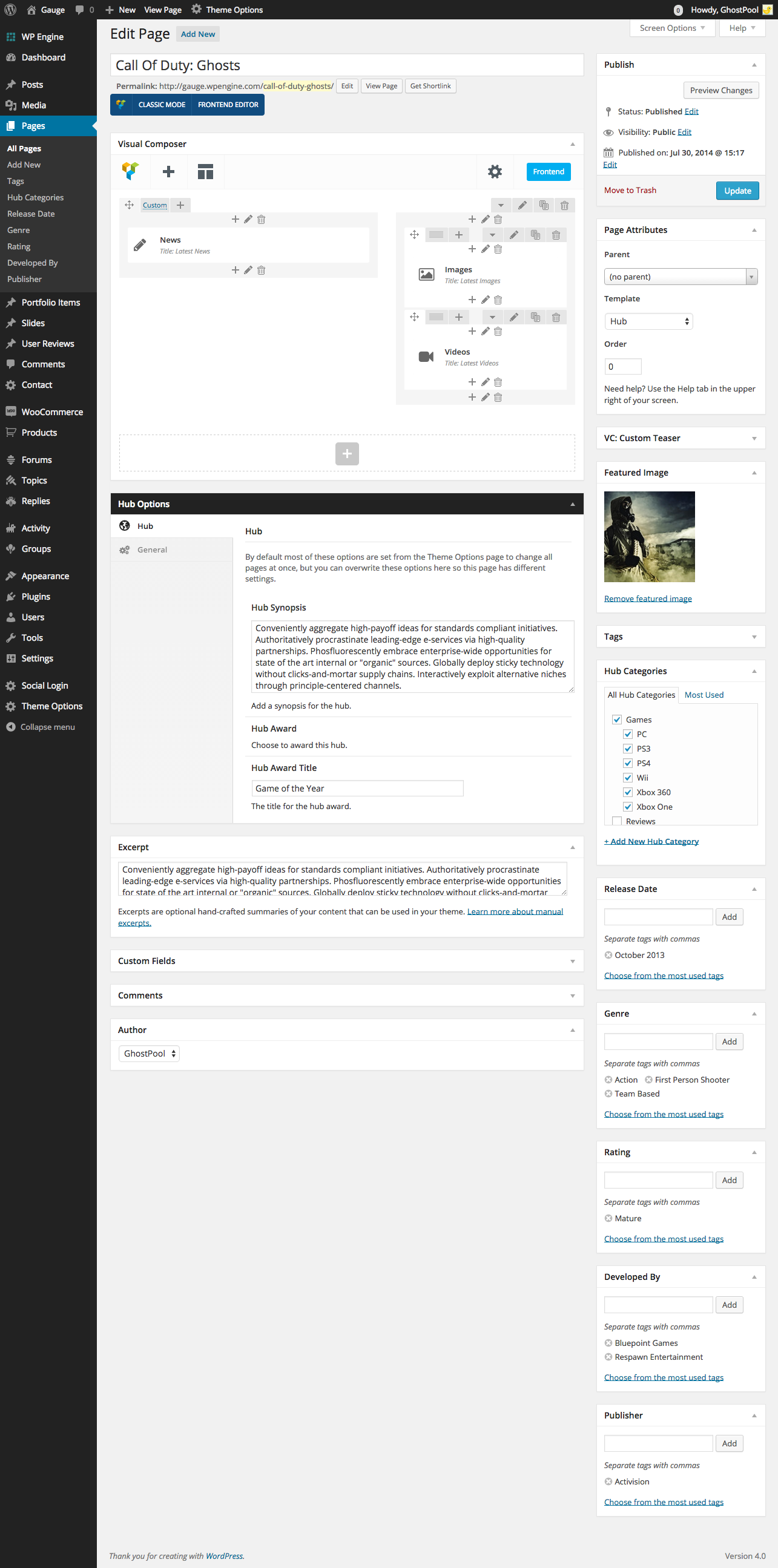The image size is (778, 1568).
Task: Open the WooCommerce menu in sidebar
Action: (x=51, y=412)
